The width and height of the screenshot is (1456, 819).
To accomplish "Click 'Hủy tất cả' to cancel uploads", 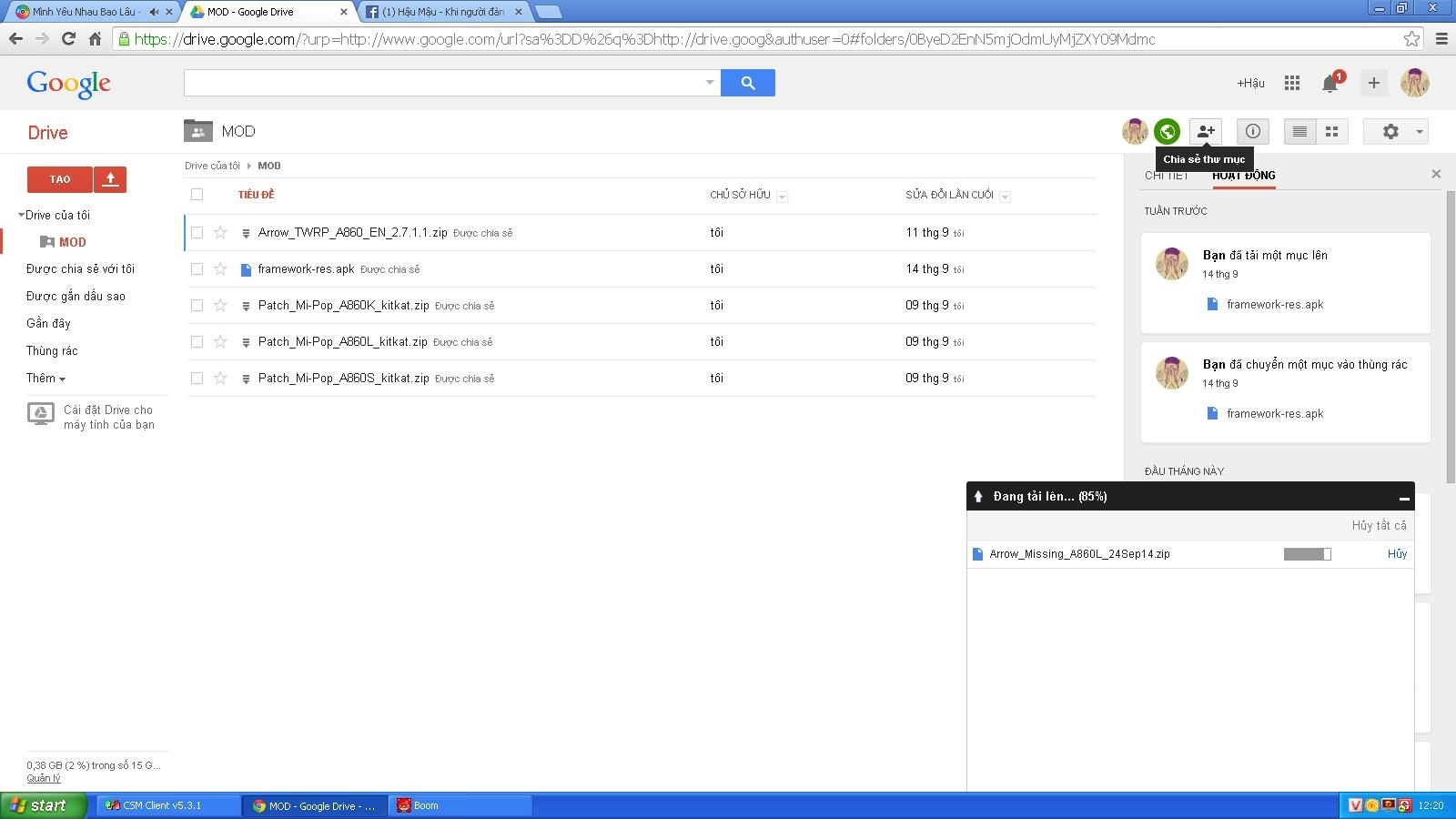I will point(1379,525).
